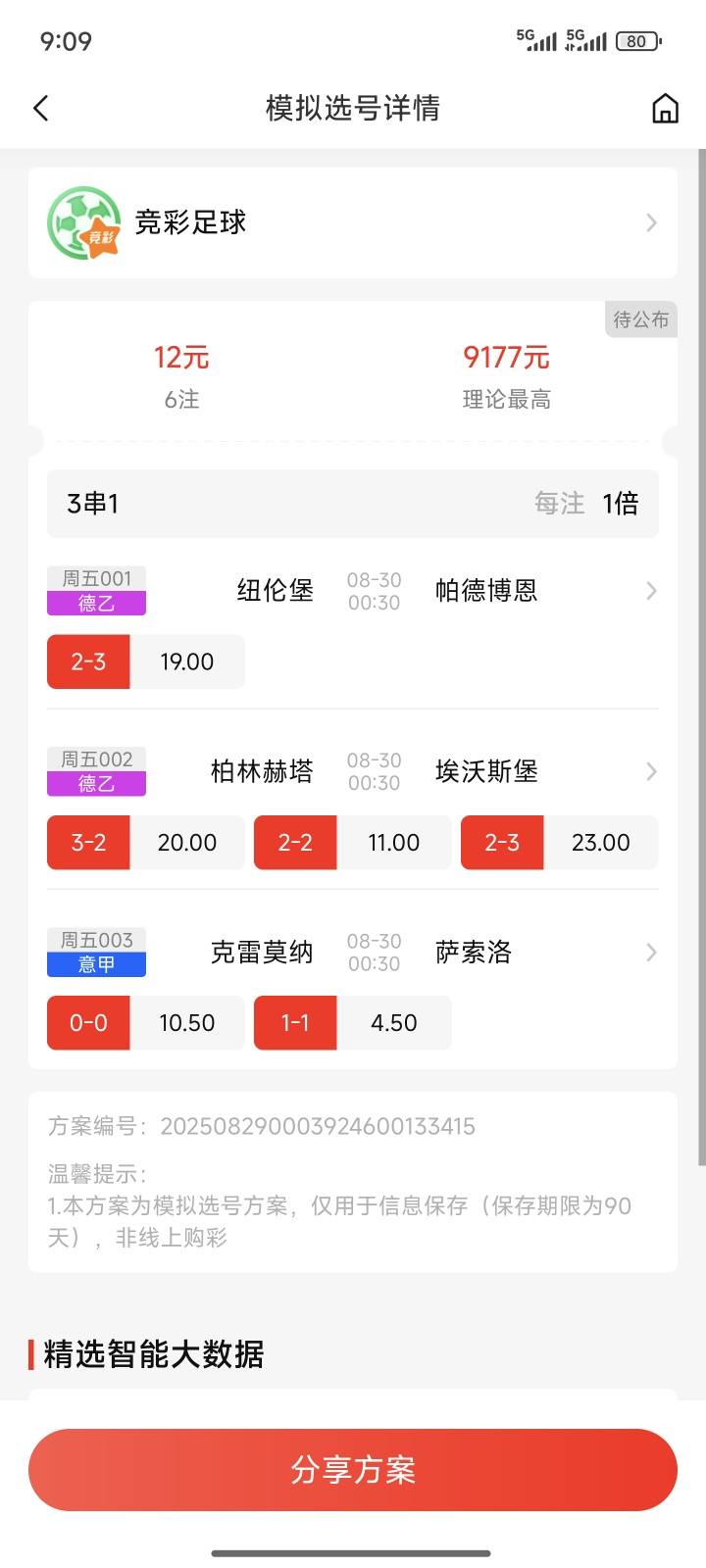The image size is (706, 1568).
Task: Tap the 分享方案 share button
Action: coord(353,1470)
